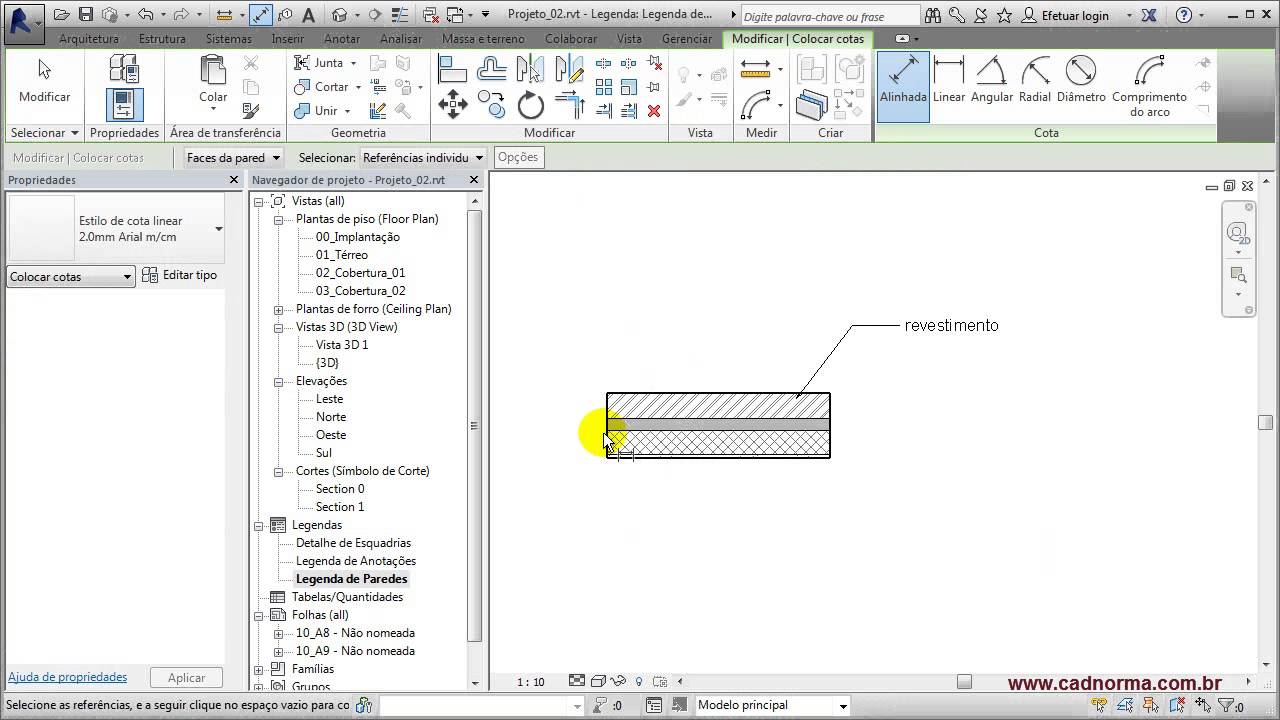Click the Move tool icon

pyautogui.click(x=453, y=104)
